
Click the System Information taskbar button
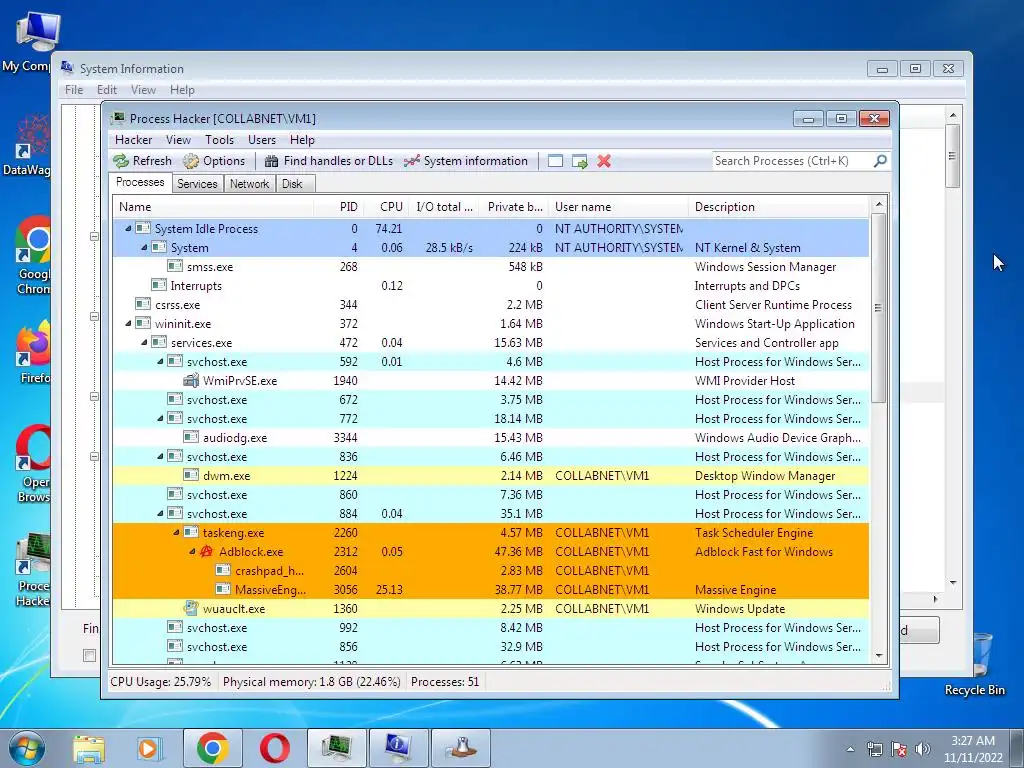coord(398,748)
